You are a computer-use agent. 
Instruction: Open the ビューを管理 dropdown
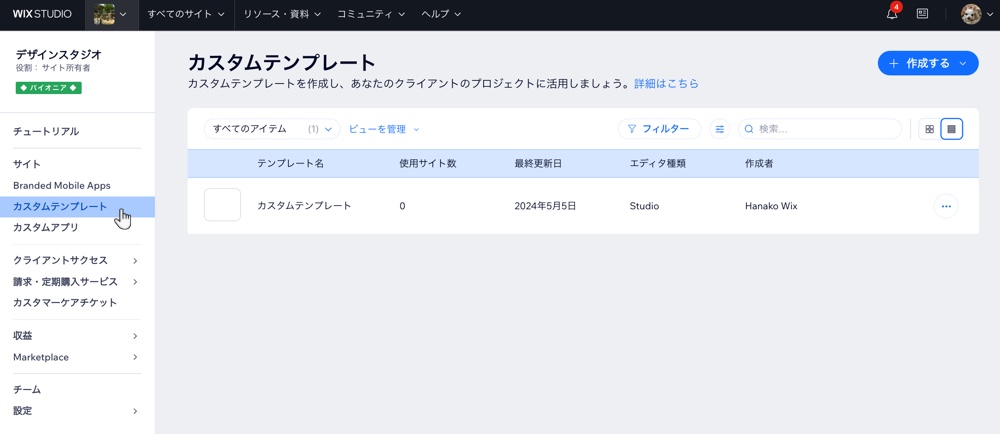[384, 129]
